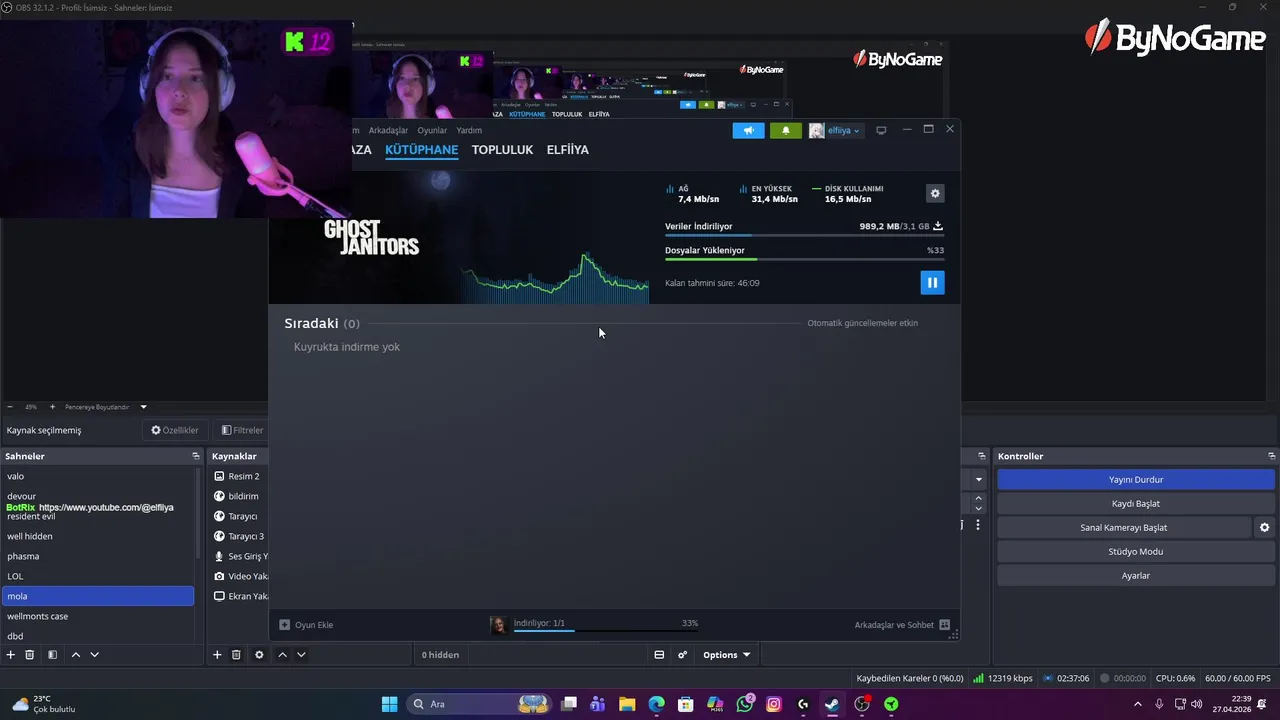This screenshot has width=1280, height=720.
Task: Click Sanal Kamerayı Başlat button
Action: 1123,528
